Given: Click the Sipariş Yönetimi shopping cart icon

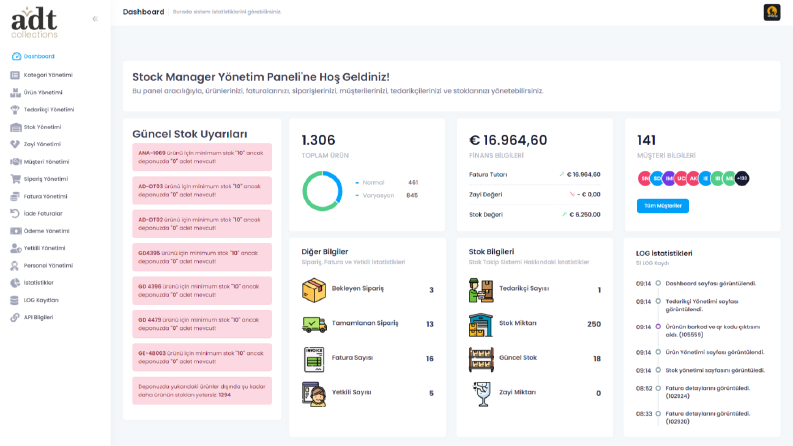Looking at the screenshot, I should [15, 179].
